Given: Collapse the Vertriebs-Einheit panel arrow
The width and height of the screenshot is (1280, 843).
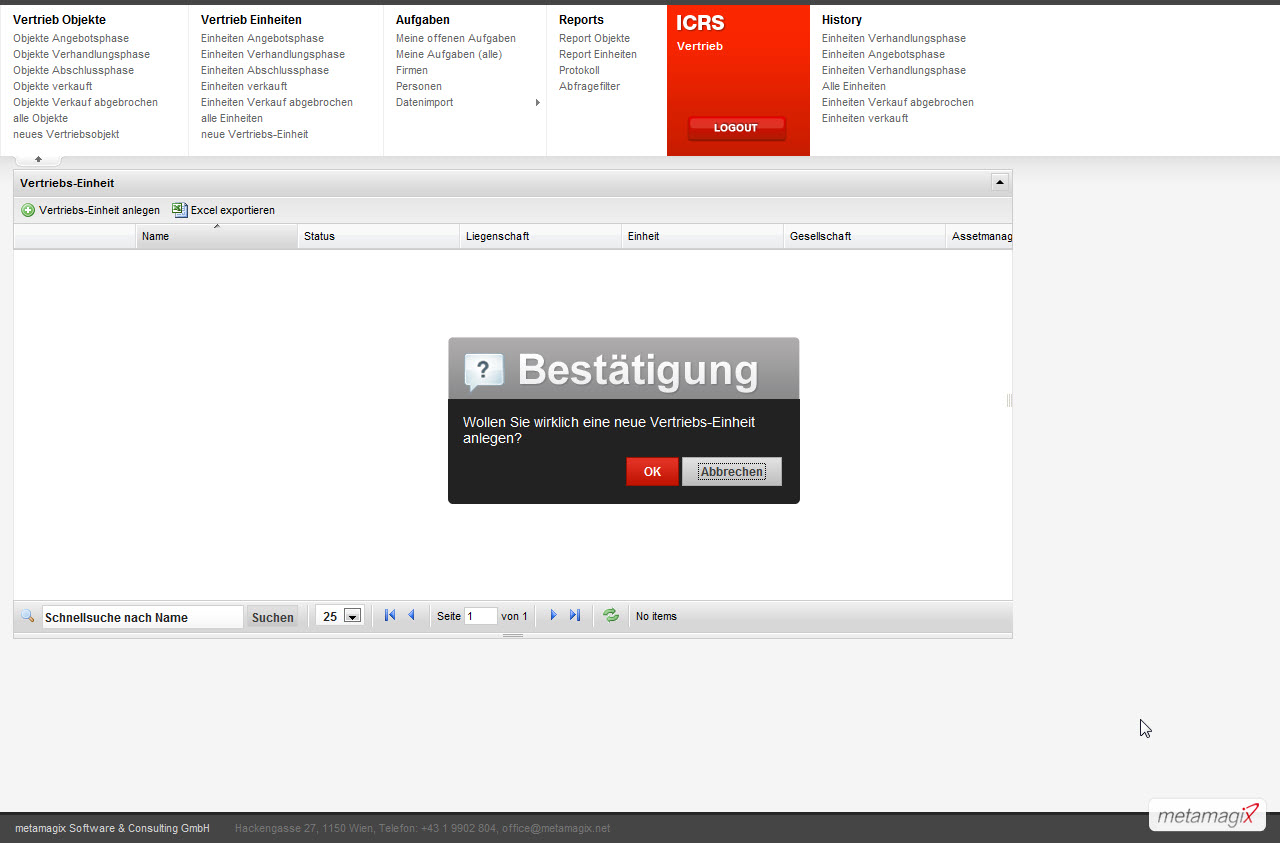Looking at the screenshot, I should click(999, 182).
